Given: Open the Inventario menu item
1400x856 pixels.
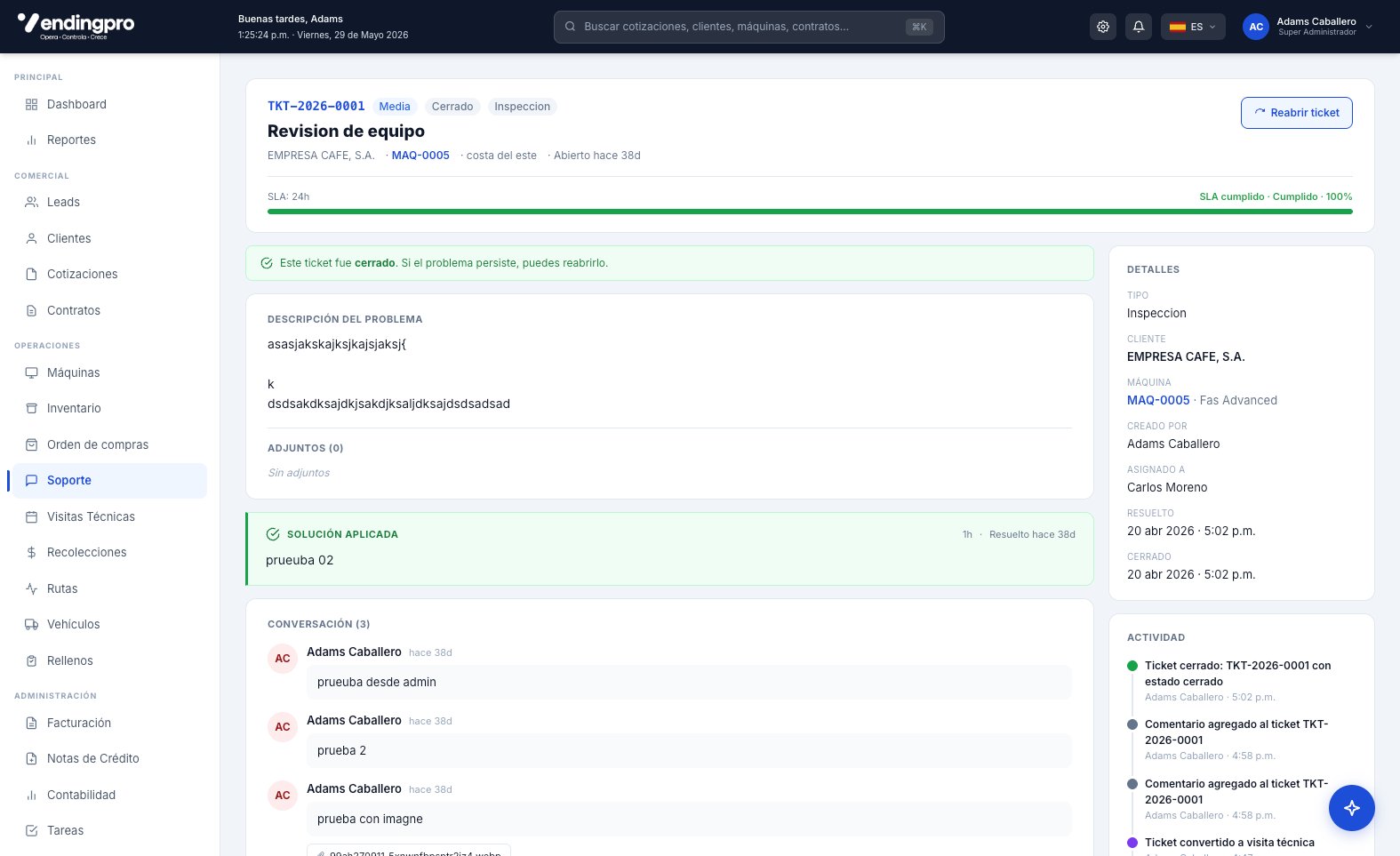Looking at the screenshot, I should click(x=109, y=409).
